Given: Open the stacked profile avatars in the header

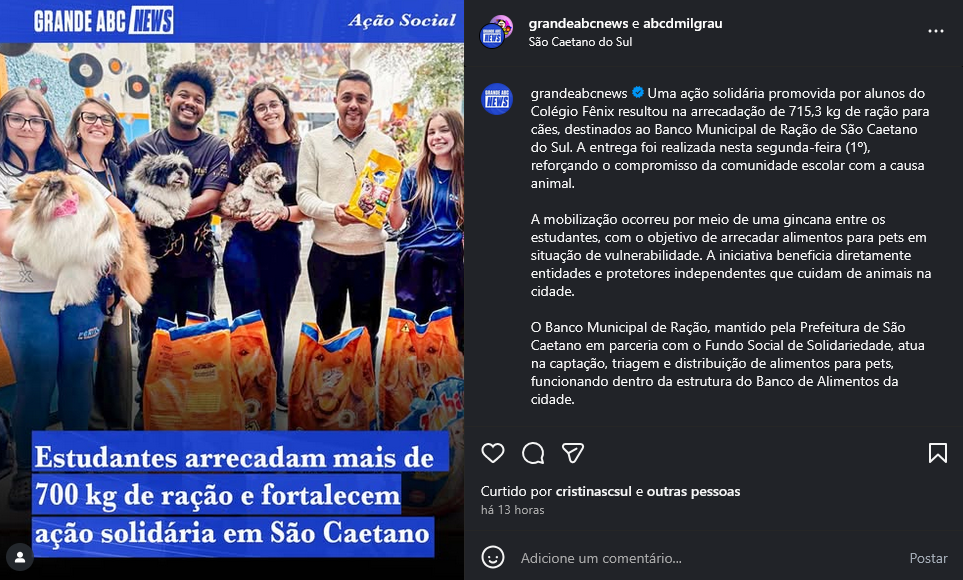Looking at the screenshot, I should click(x=496, y=32).
